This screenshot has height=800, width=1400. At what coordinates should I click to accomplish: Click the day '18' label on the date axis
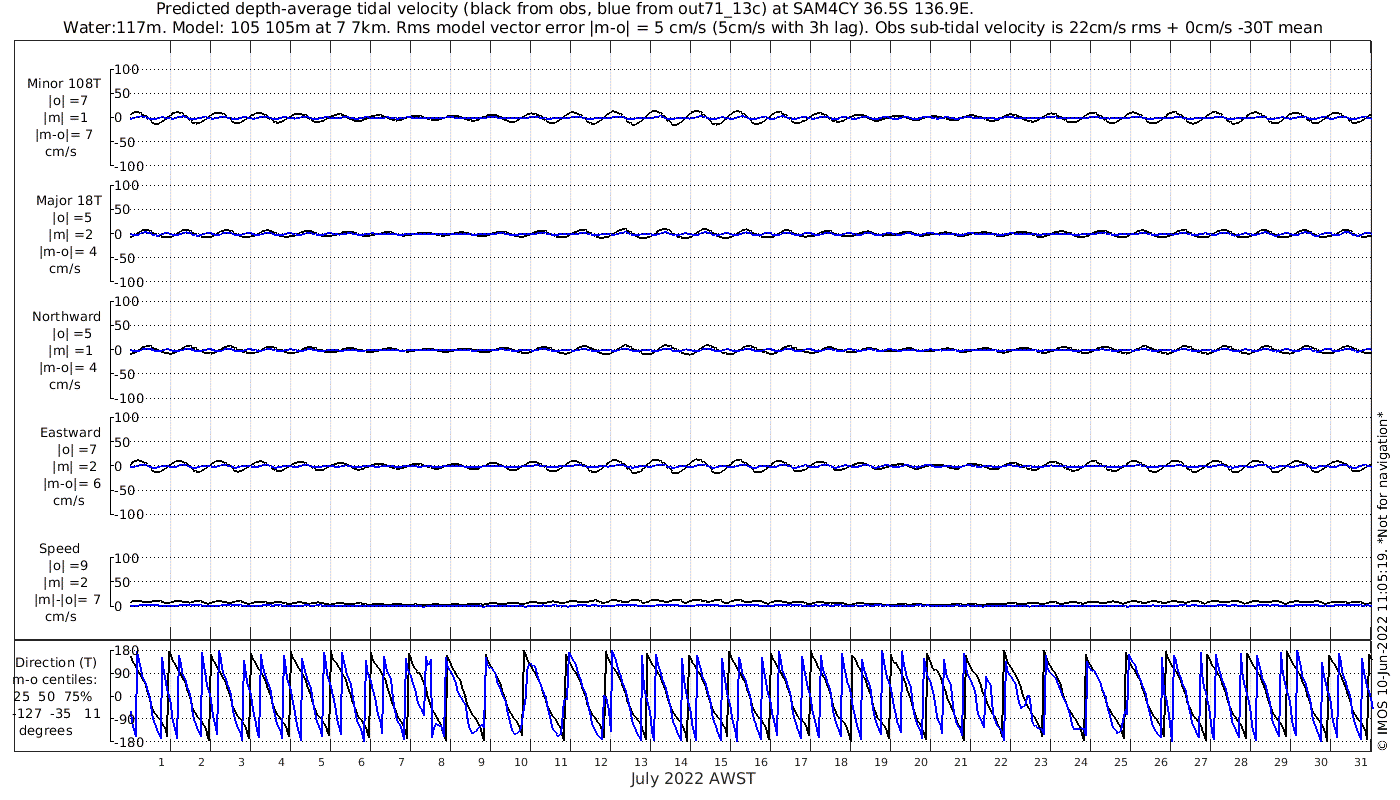[x=841, y=762]
